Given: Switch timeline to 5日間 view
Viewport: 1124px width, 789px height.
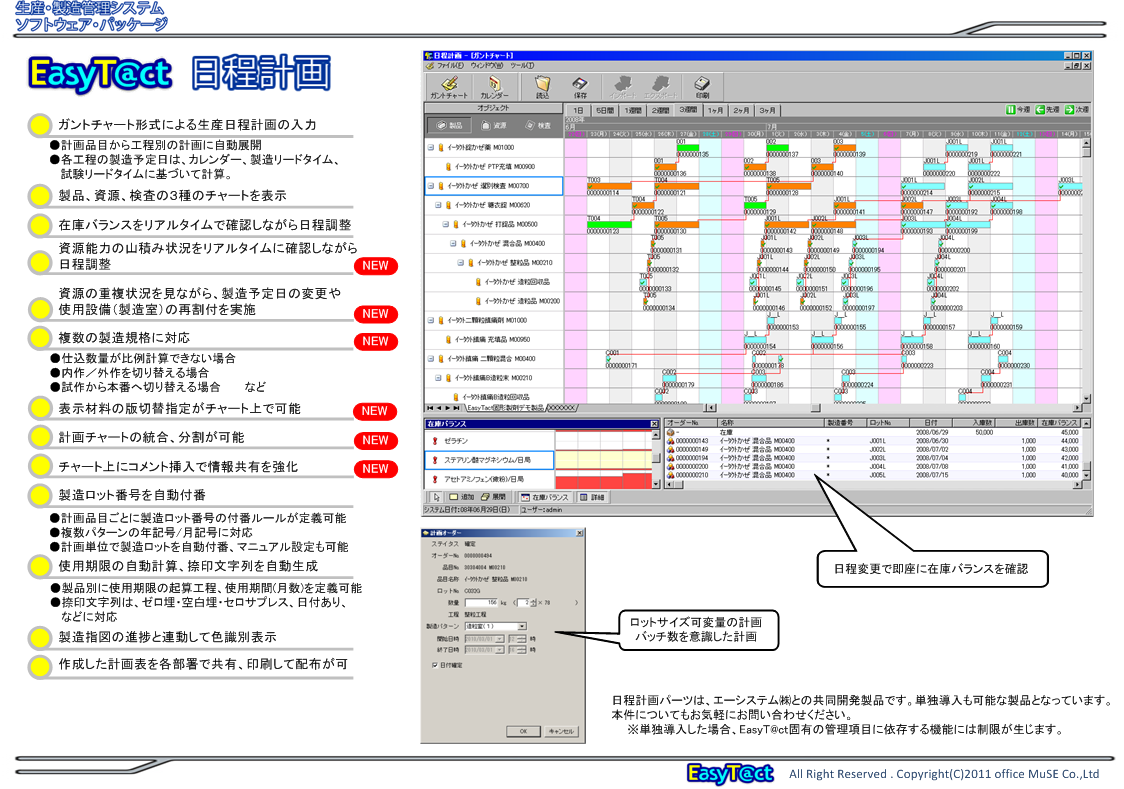Looking at the screenshot, I should [606, 110].
